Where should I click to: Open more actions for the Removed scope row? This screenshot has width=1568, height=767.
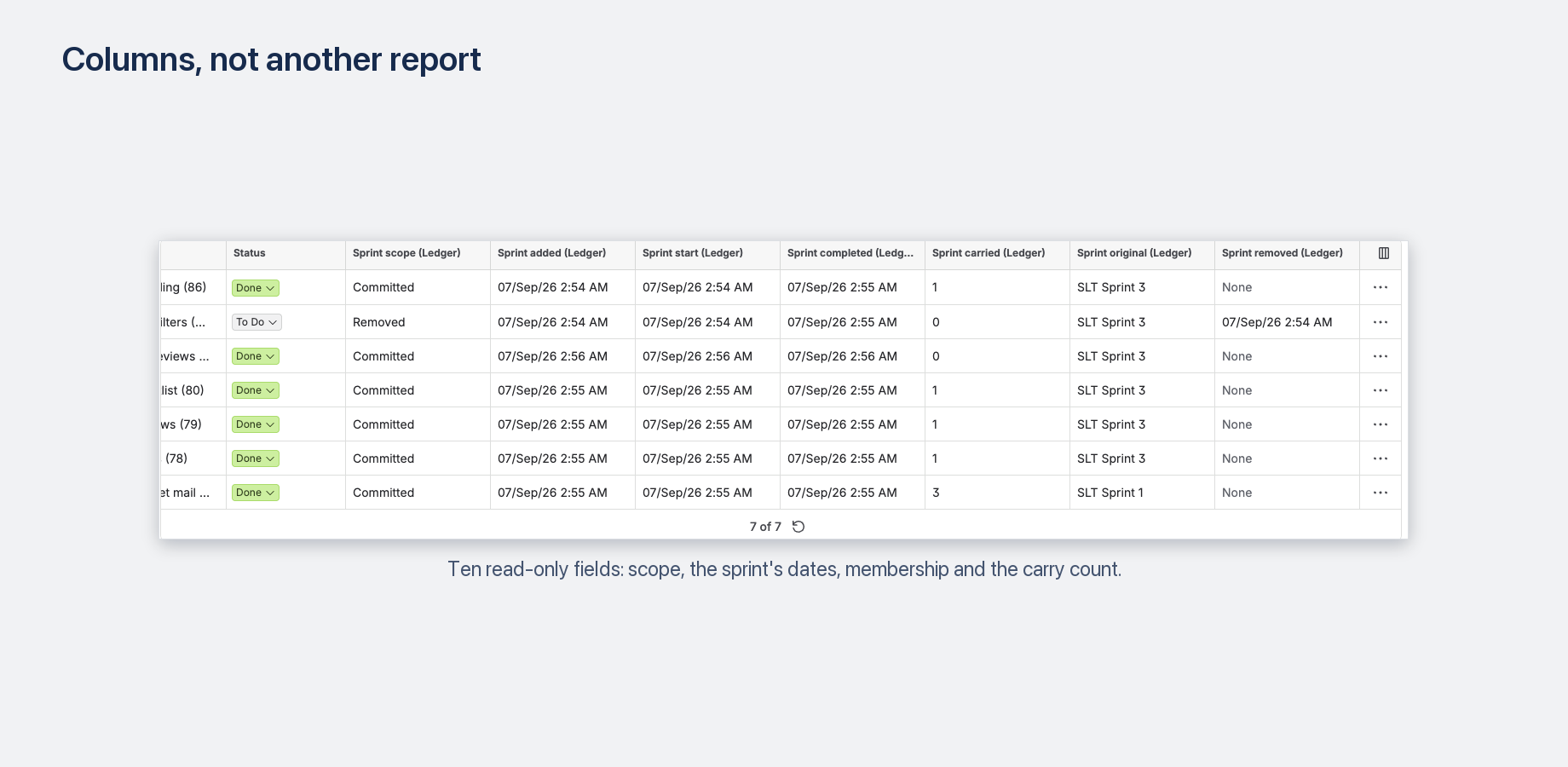coord(1381,322)
